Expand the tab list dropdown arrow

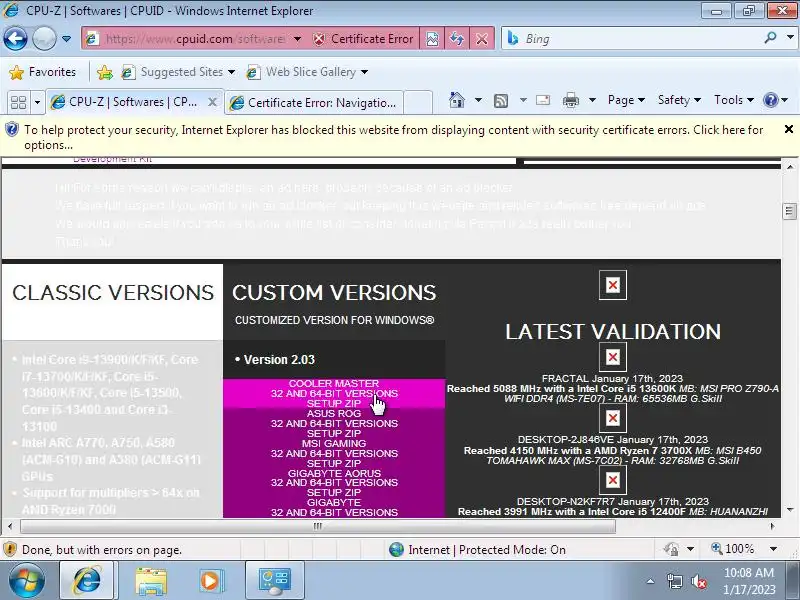click(37, 102)
